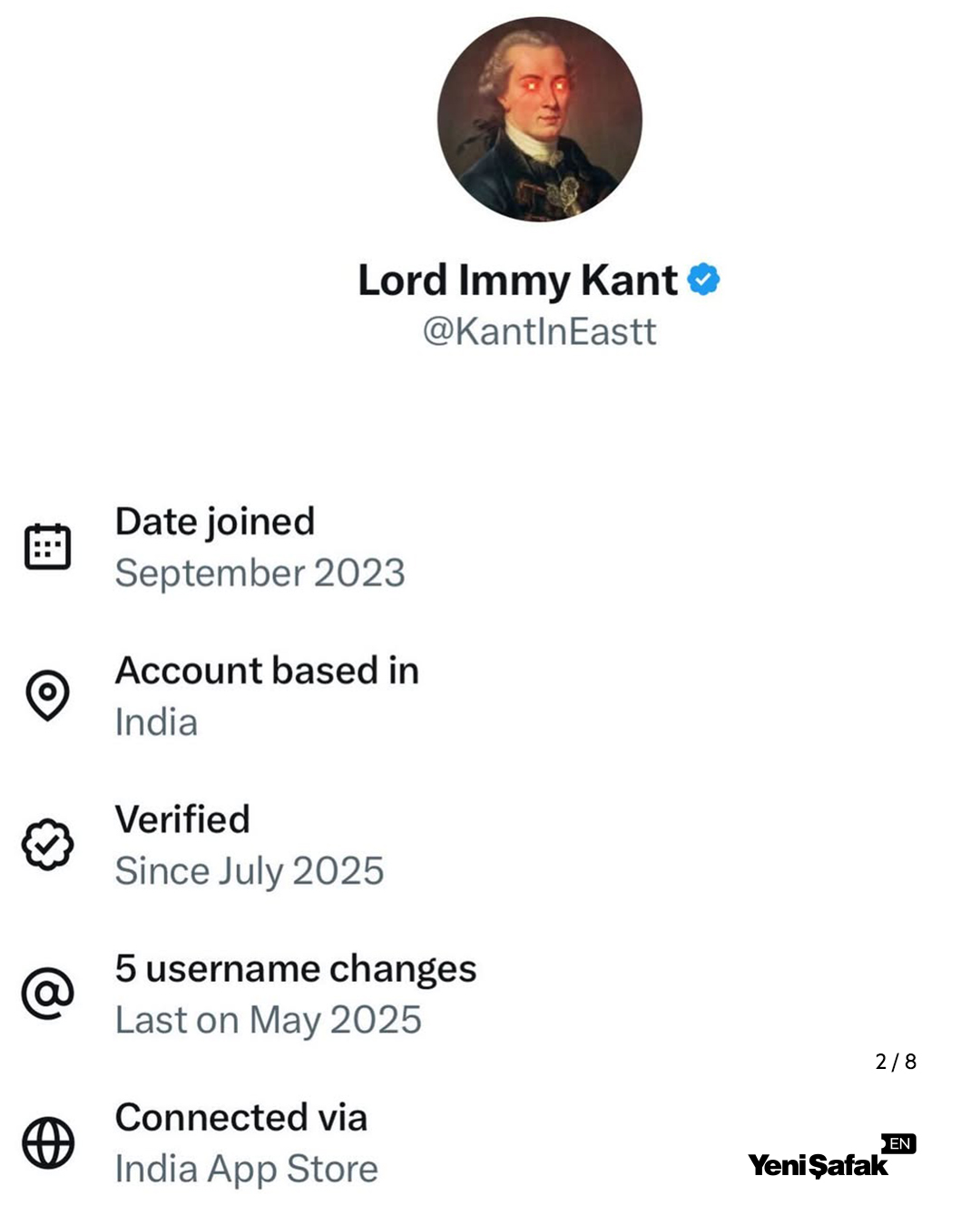Click the location pin icon
Image resolution: width=980 pixels, height=1225 pixels.
pyautogui.click(x=47, y=695)
